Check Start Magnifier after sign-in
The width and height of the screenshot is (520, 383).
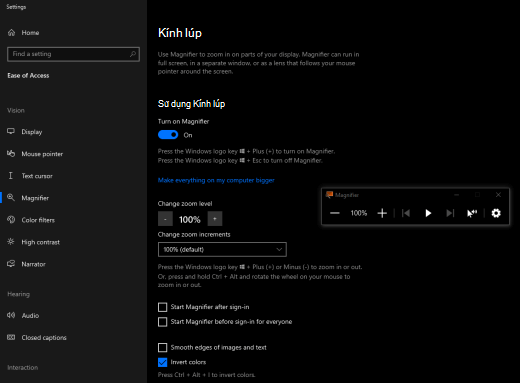point(162,307)
